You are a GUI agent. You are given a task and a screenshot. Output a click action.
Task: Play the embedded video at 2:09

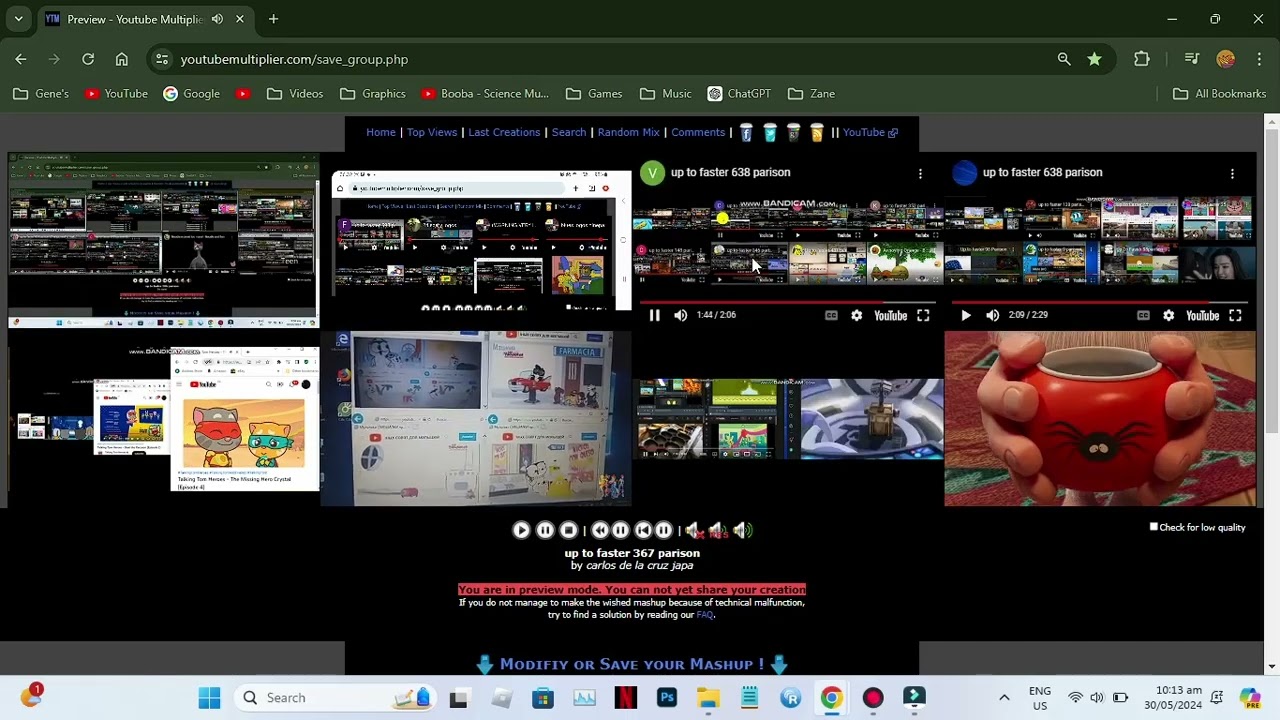(x=966, y=315)
